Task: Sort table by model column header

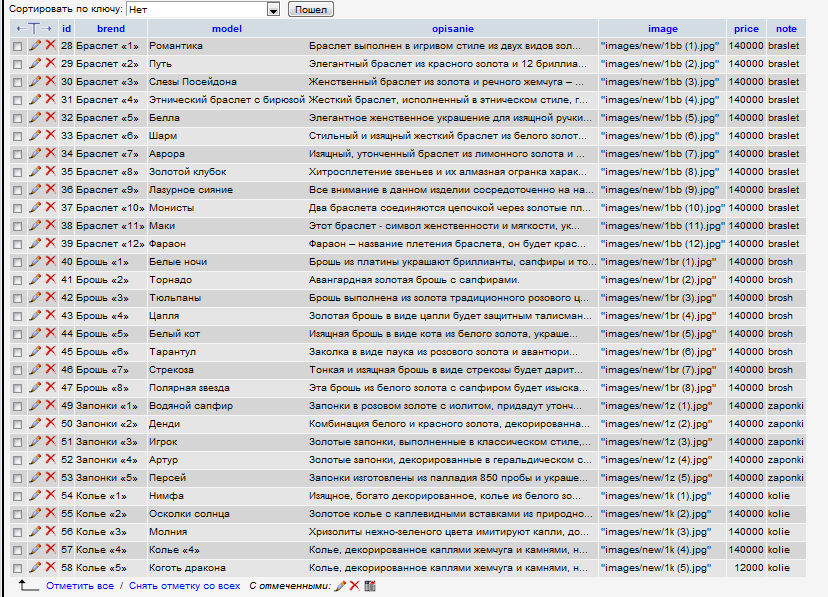Action: coord(227,29)
